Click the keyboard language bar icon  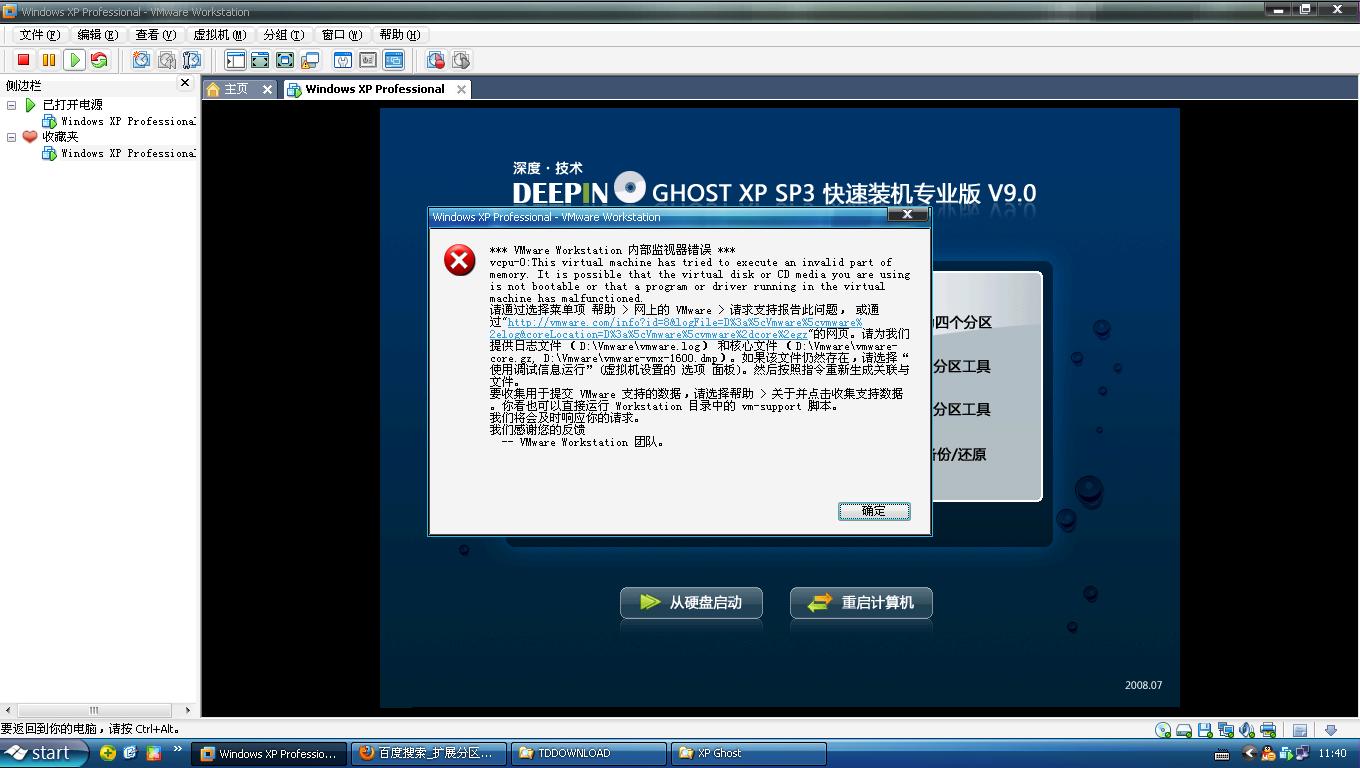(1222, 754)
